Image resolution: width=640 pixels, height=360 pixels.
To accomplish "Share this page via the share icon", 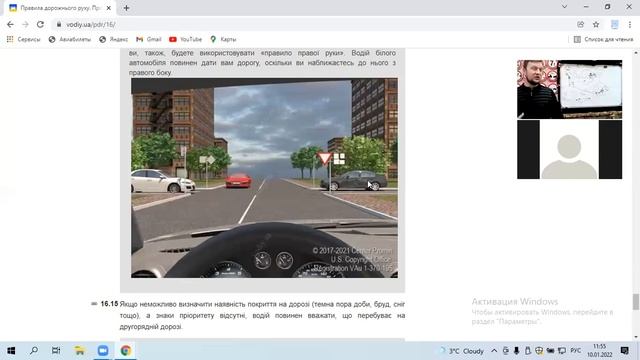I will pos(580,24).
